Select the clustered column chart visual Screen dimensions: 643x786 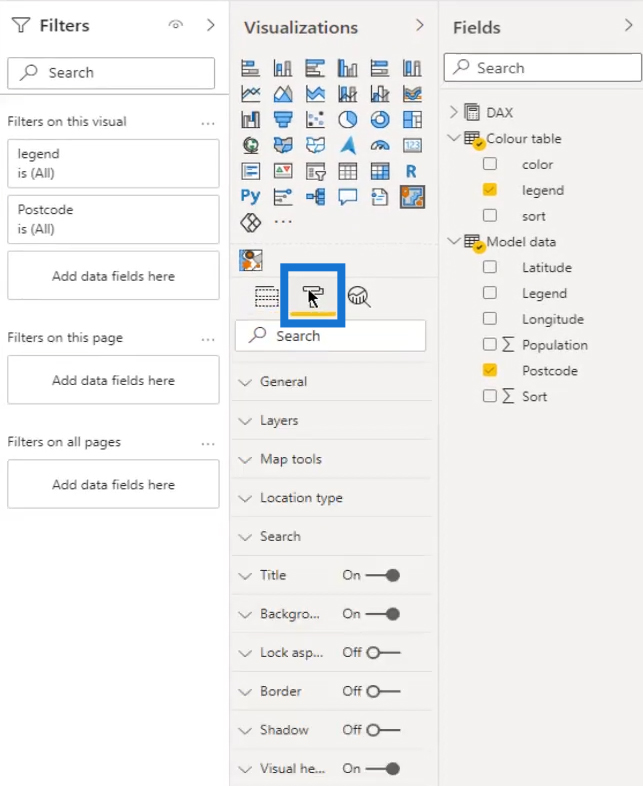[347, 68]
